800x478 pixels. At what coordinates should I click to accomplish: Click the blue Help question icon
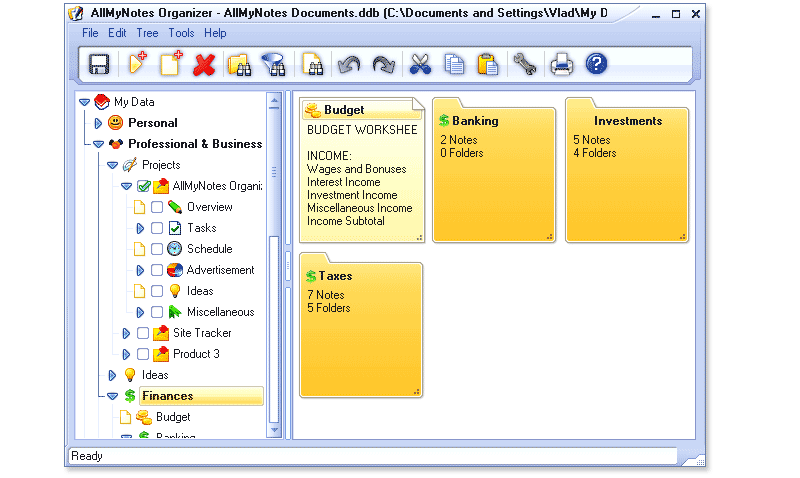(x=596, y=64)
